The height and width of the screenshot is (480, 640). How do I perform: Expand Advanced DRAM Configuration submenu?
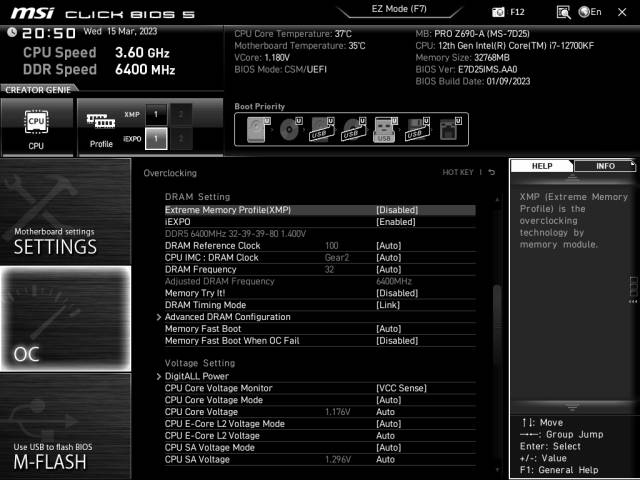pyautogui.click(x=228, y=317)
